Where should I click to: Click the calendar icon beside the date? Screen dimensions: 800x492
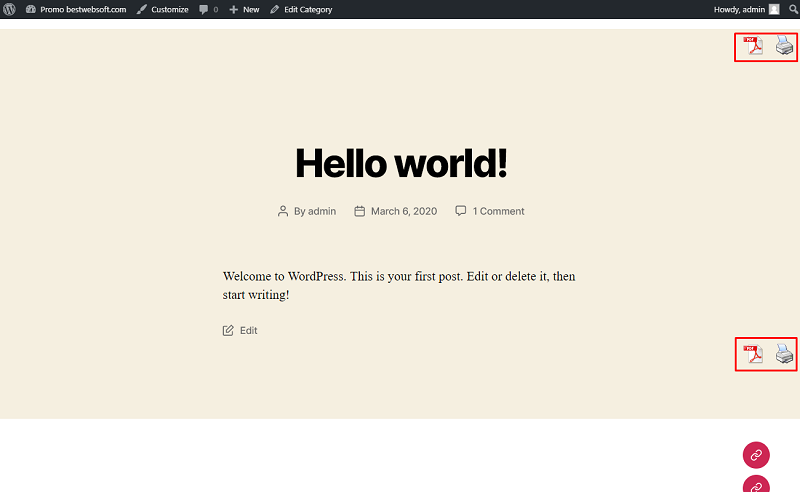[x=360, y=211]
